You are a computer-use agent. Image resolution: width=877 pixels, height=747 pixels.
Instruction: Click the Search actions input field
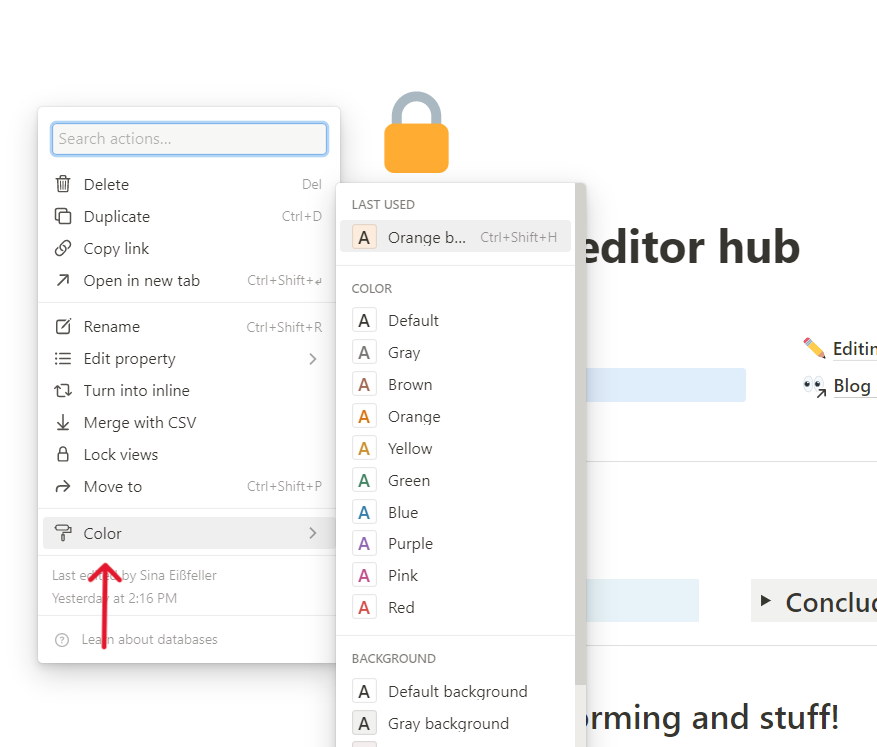click(x=189, y=138)
